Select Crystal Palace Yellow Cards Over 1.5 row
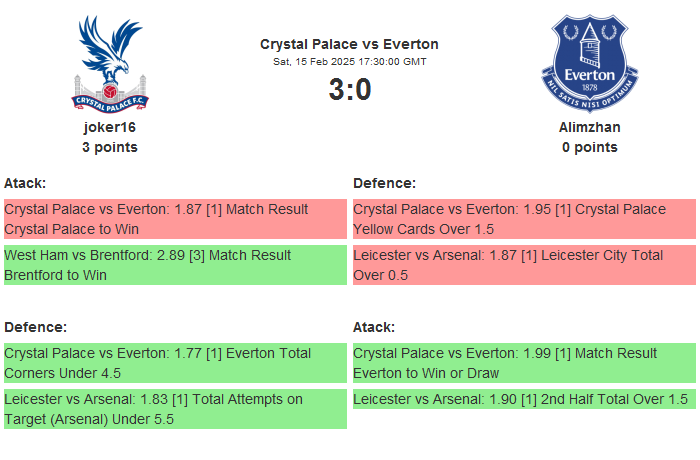 click(x=523, y=219)
